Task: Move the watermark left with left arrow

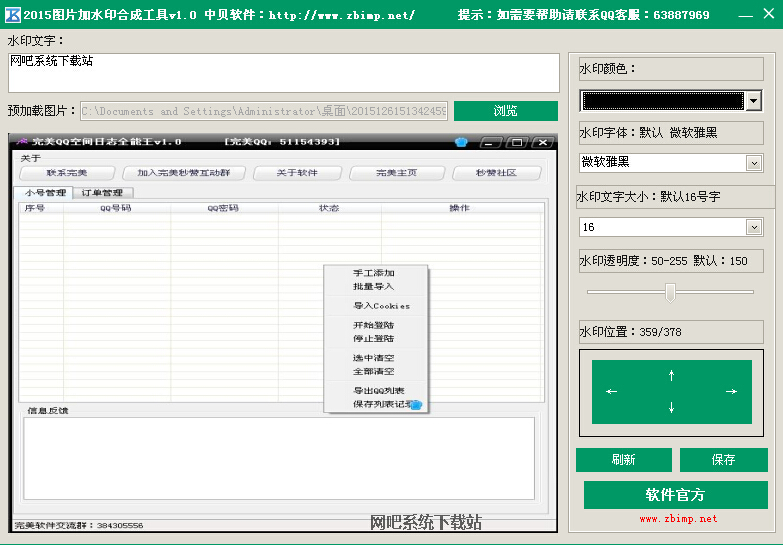Action: pos(612,391)
